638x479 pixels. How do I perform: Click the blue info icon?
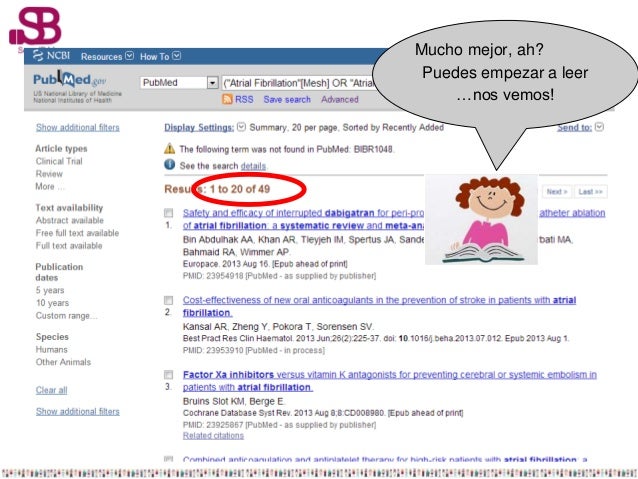point(169,165)
